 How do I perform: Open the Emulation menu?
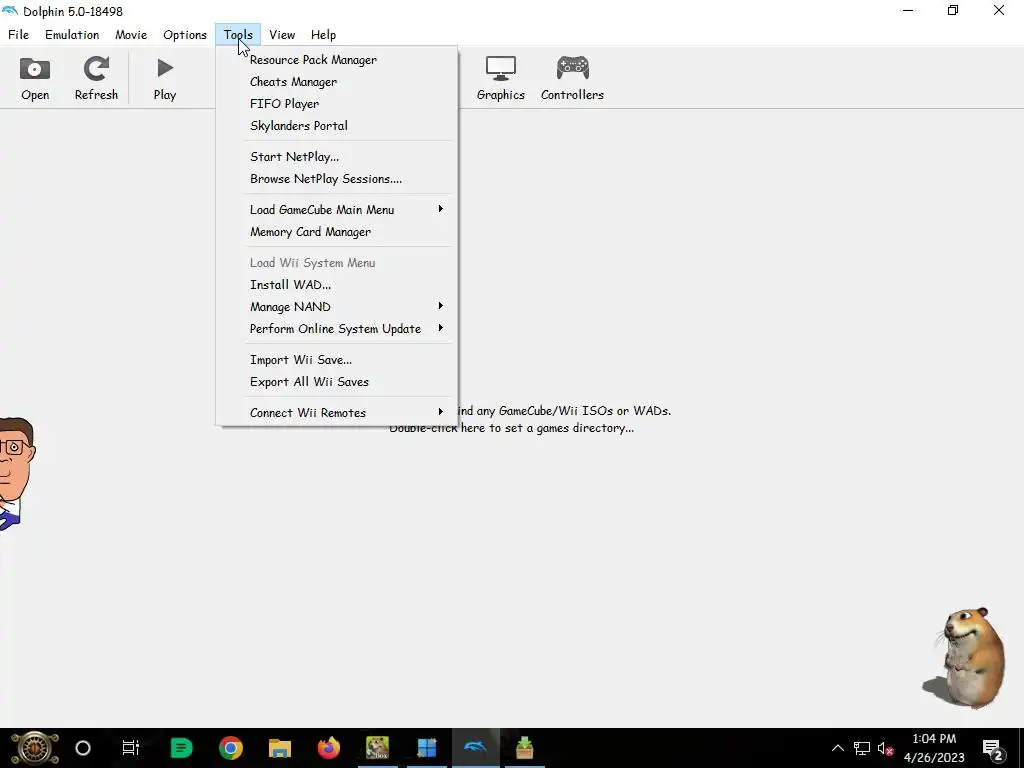pyautogui.click(x=72, y=35)
